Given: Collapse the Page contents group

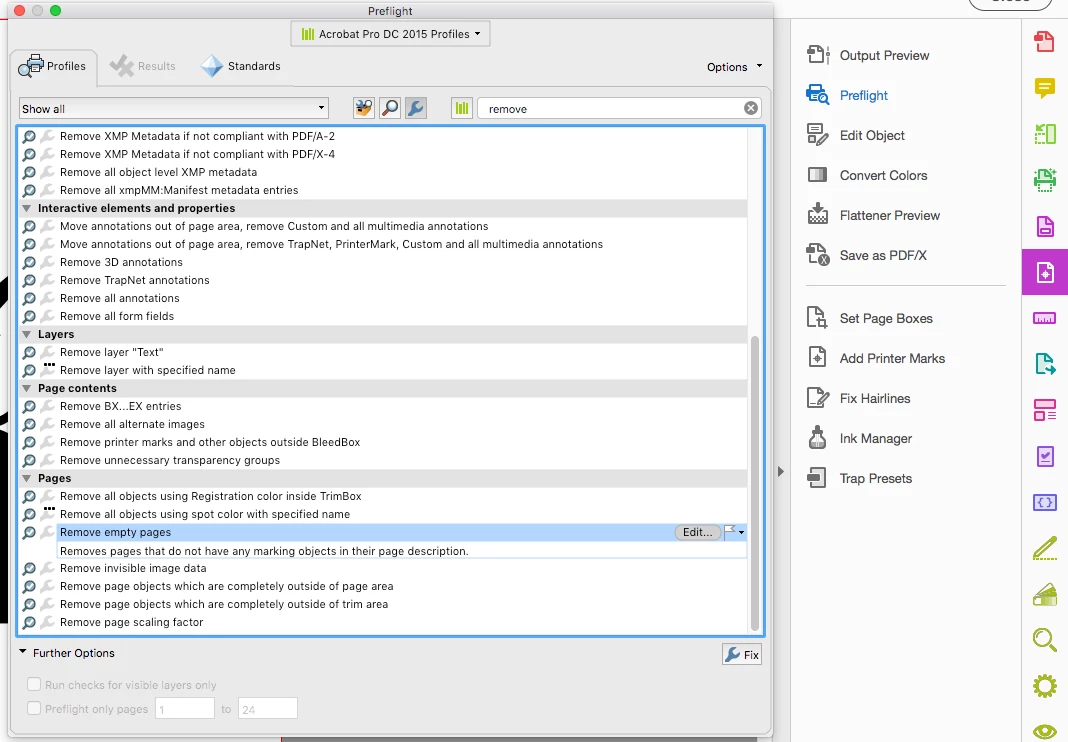Looking at the screenshot, I should pyautogui.click(x=27, y=388).
